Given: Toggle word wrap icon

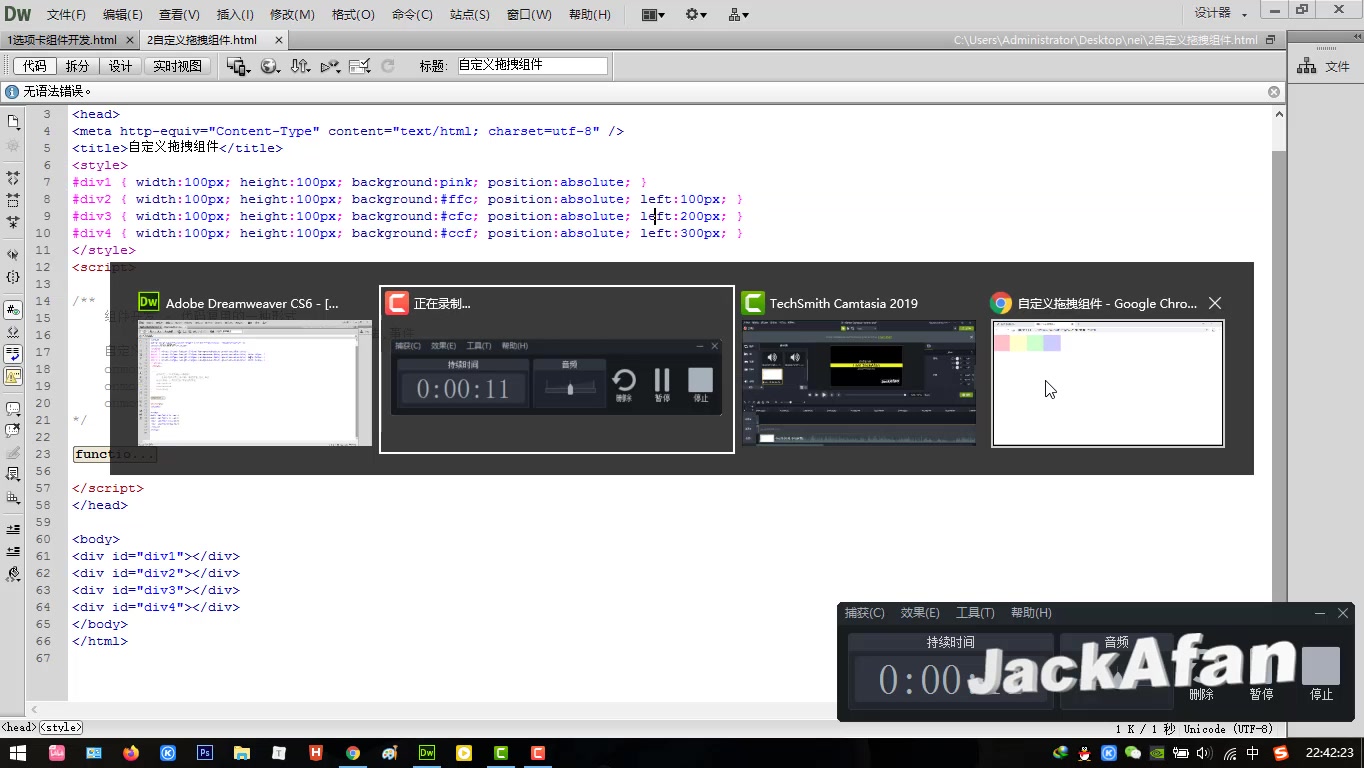Looking at the screenshot, I should [x=13, y=354].
